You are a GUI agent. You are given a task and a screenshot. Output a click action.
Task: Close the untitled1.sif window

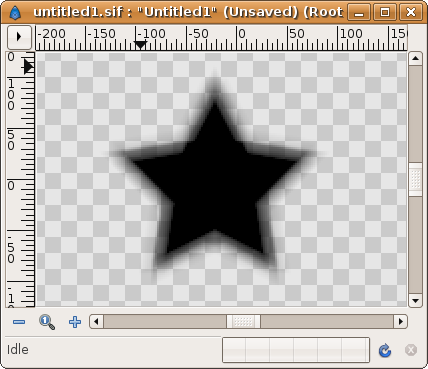tap(411, 13)
